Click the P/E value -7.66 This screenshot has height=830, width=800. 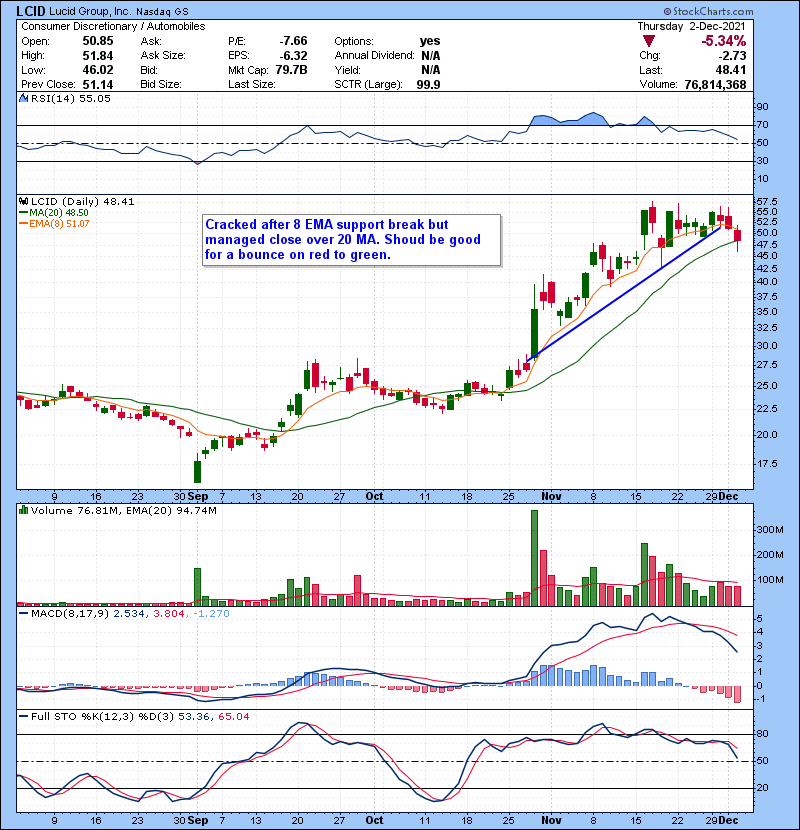click(x=293, y=41)
